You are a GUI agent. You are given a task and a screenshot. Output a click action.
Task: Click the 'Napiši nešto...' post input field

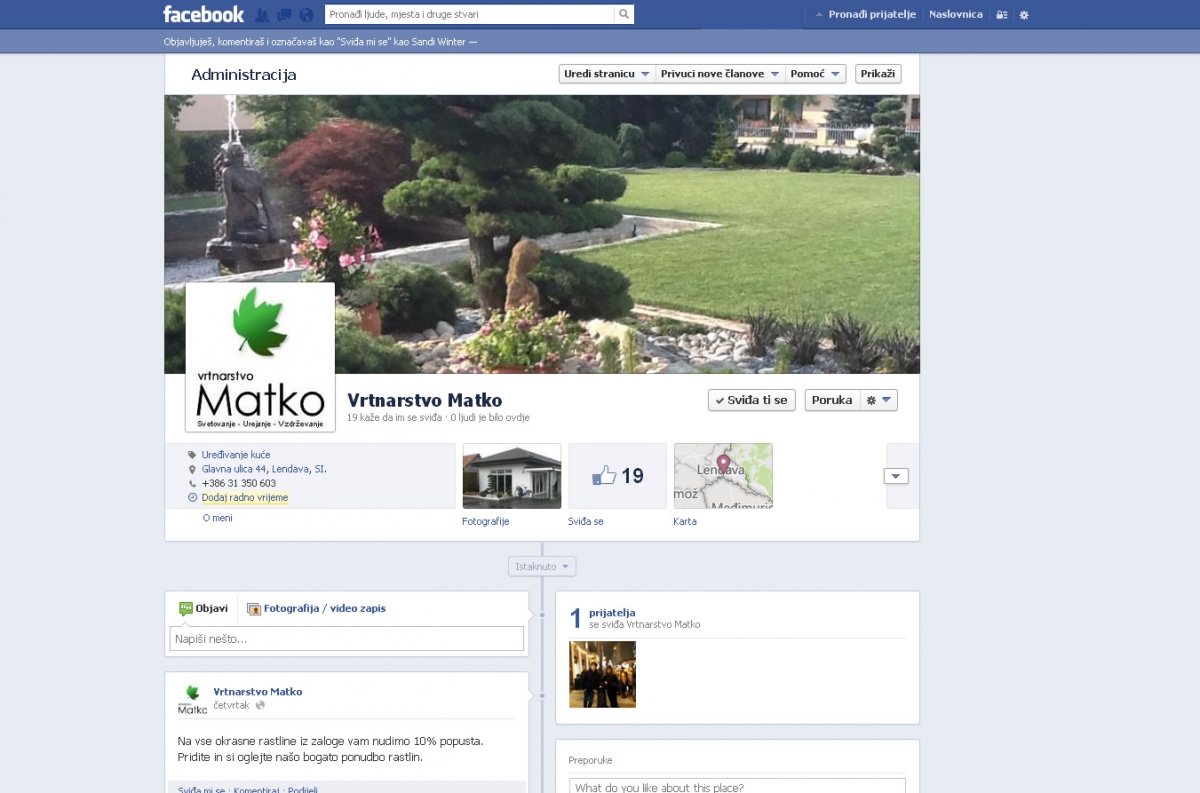pyautogui.click(x=346, y=639)
